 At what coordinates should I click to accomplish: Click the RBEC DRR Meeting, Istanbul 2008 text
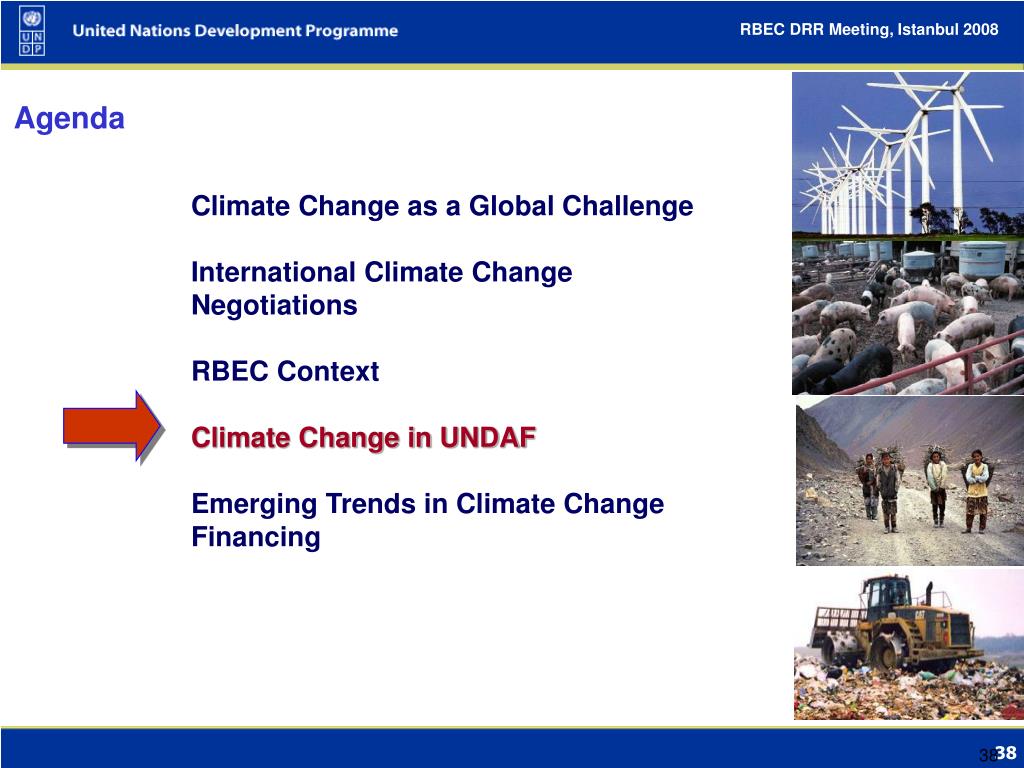[x=869, y=29]
